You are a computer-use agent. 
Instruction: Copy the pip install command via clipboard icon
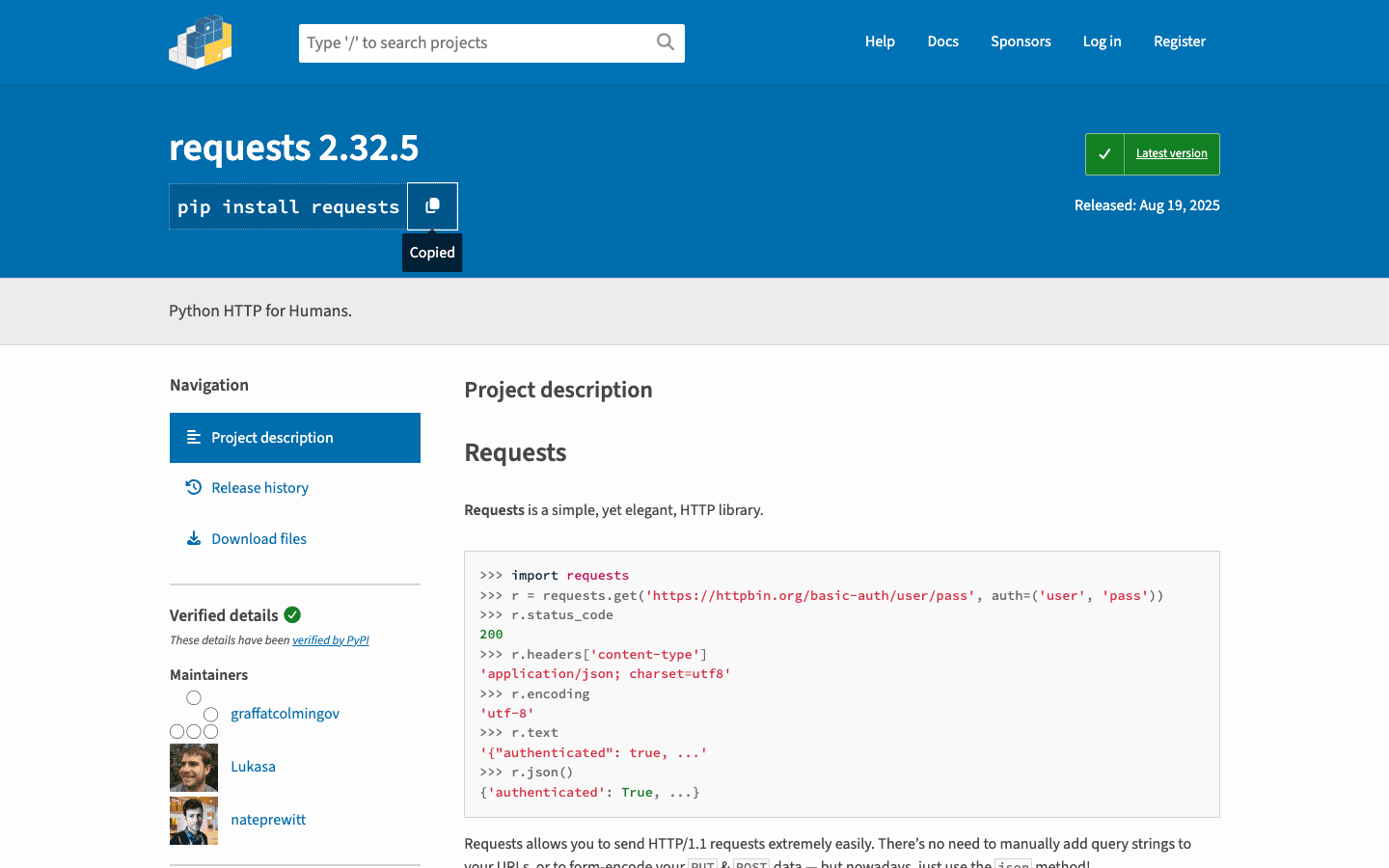(432, 205)
